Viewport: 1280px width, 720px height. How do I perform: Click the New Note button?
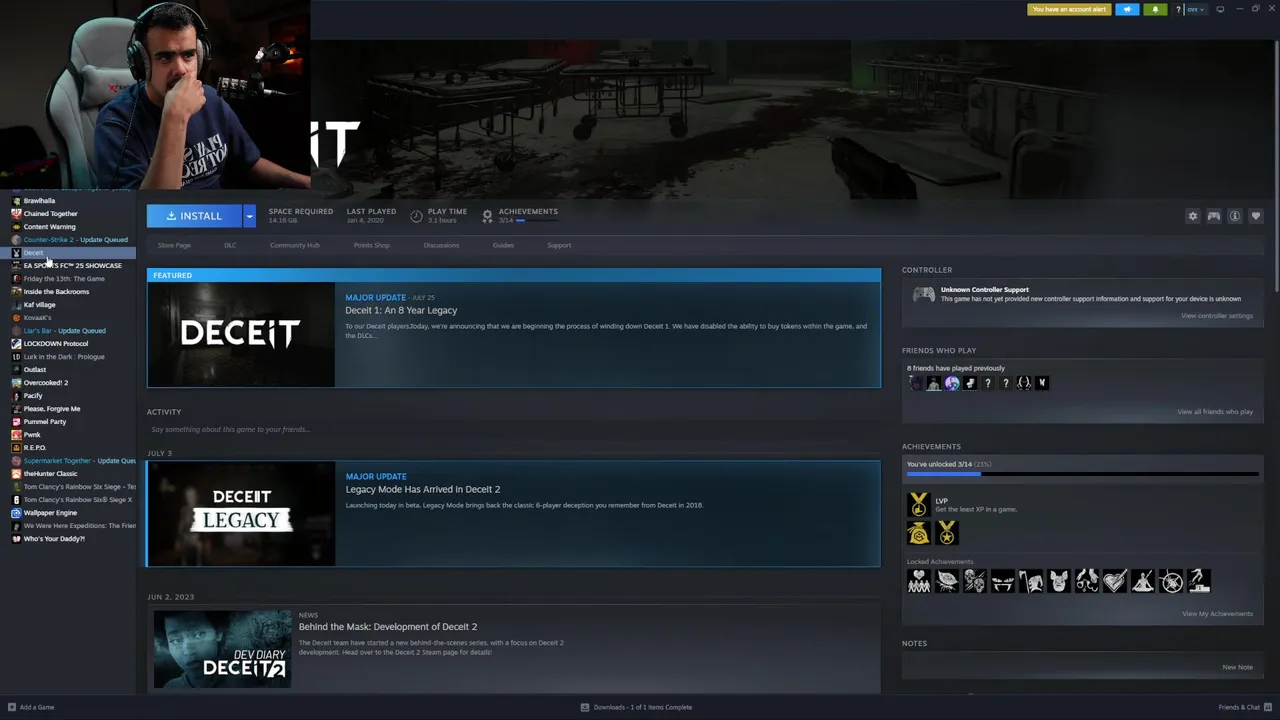coord(1237,667)
